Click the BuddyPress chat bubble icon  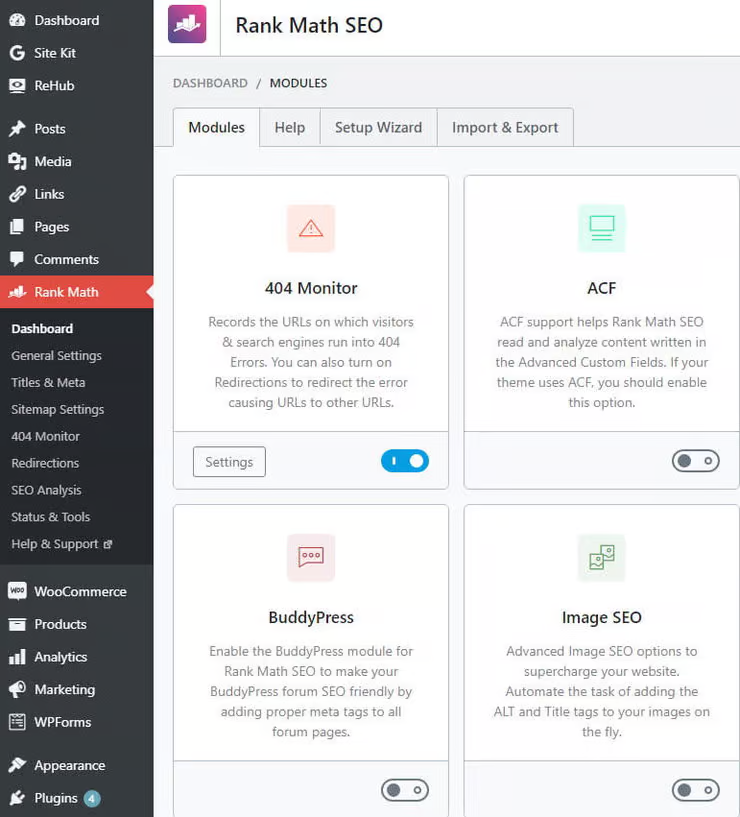click(311, 557)
